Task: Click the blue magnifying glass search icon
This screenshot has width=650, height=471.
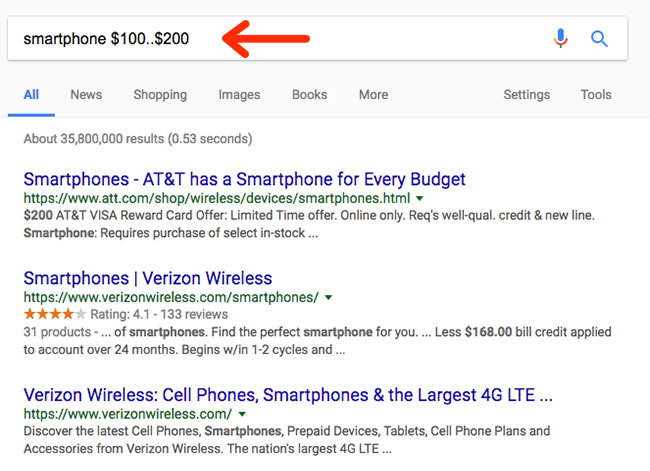Action: coord(599,39)
